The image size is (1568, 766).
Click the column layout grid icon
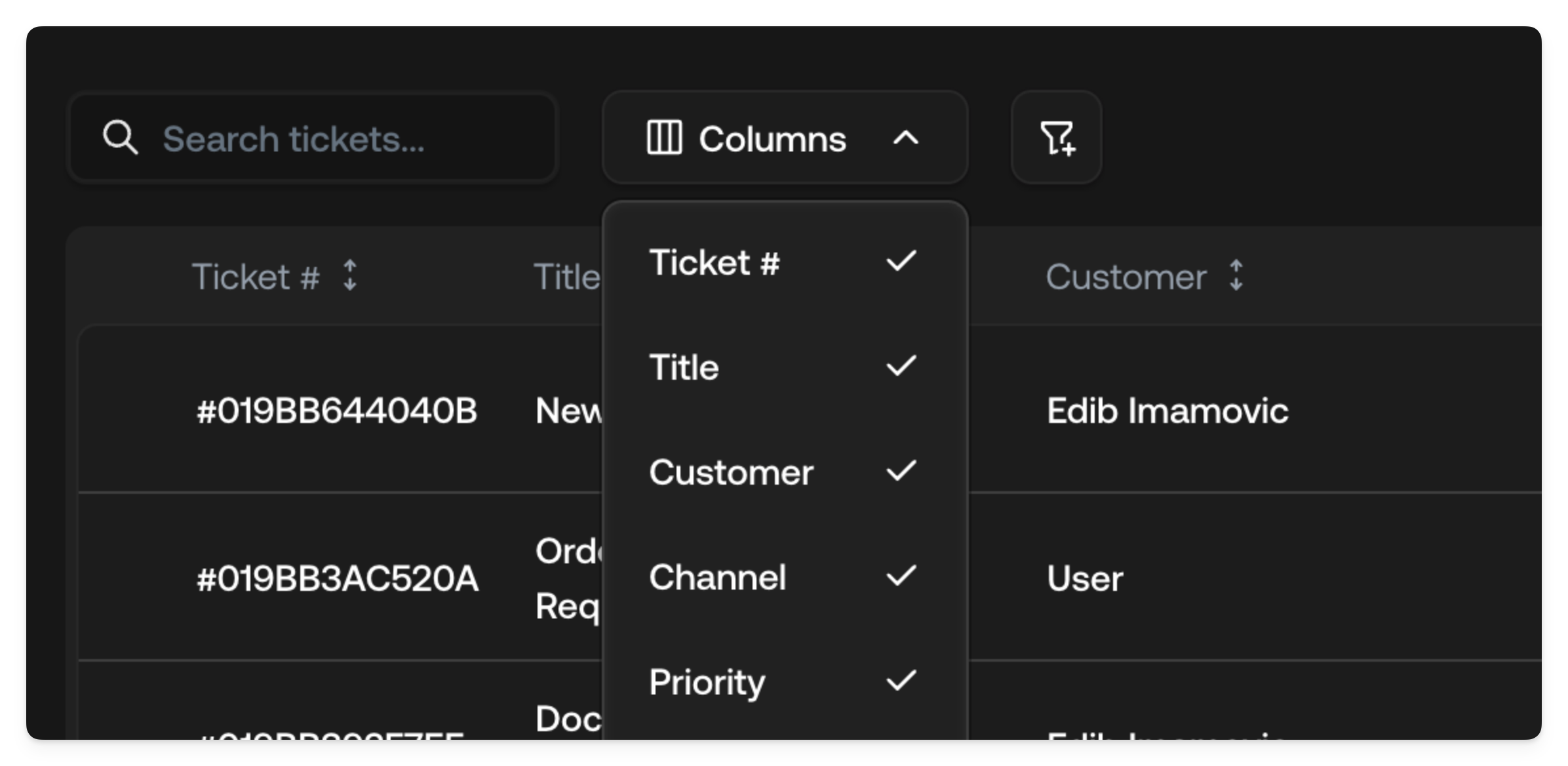point(664,137)
